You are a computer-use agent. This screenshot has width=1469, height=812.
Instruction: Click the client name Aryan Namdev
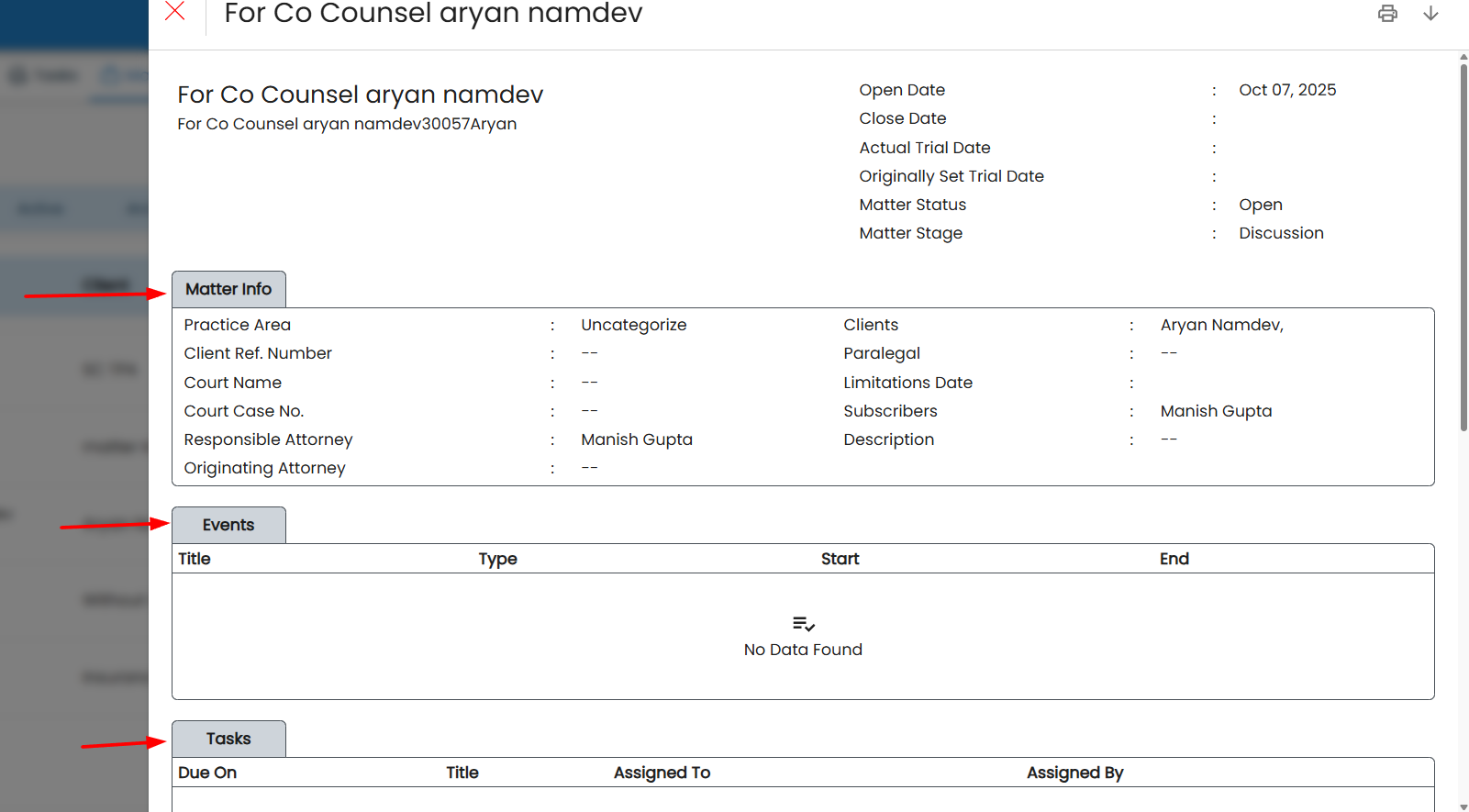click(1221, 325)
